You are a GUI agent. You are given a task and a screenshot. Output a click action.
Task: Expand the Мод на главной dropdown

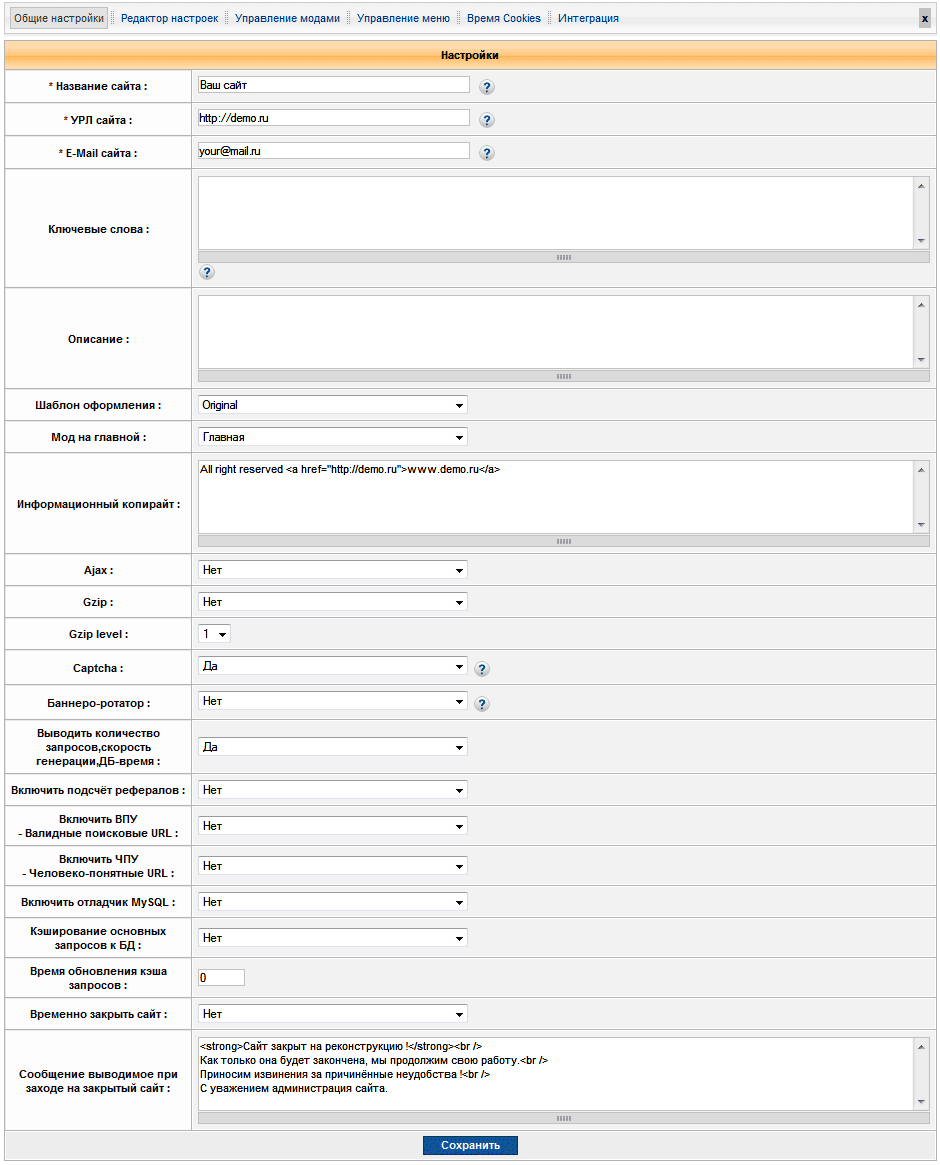pyautogui.click(x=332, y=437)
